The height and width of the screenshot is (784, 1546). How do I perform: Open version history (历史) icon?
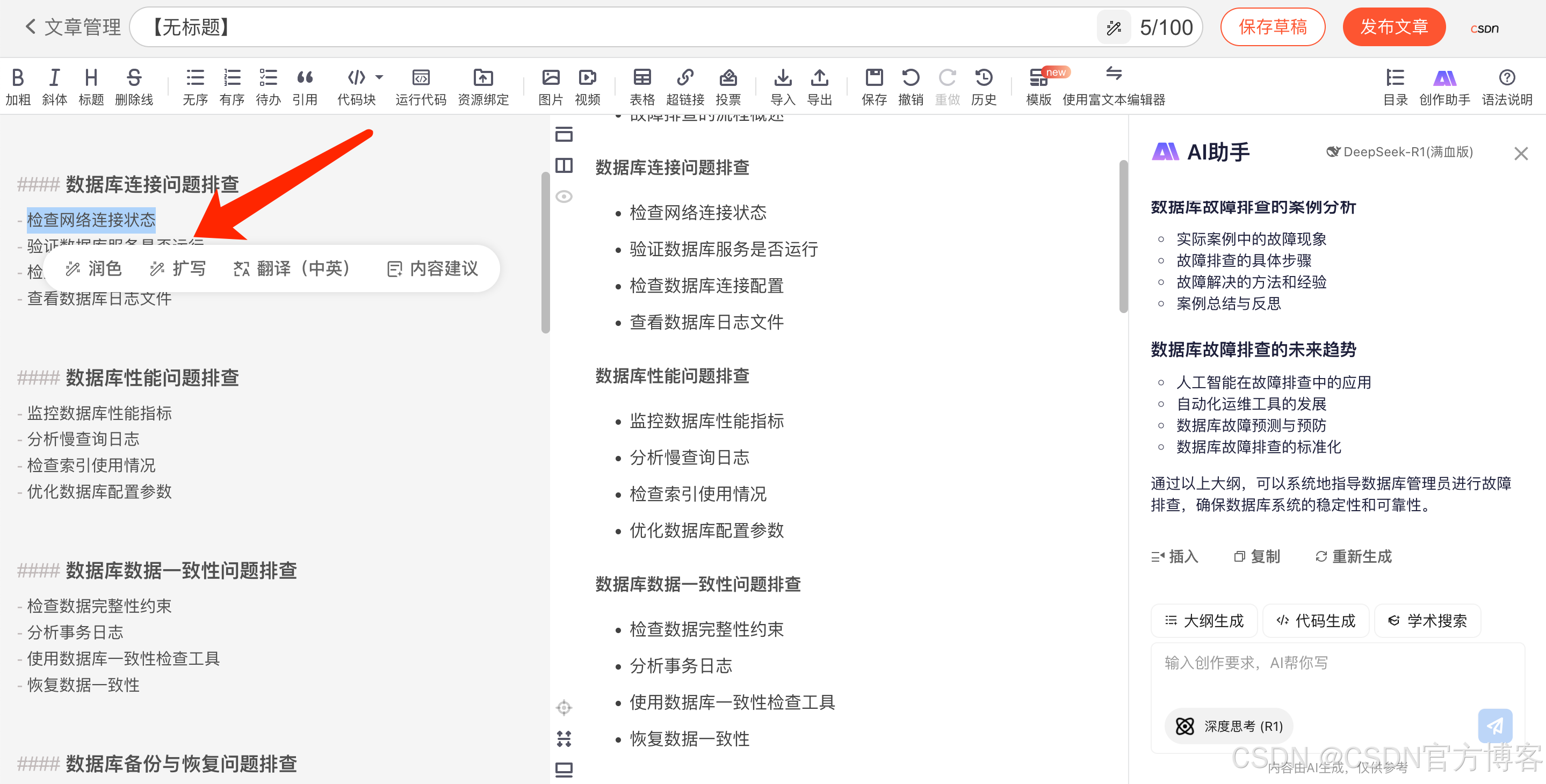[983, 78]
